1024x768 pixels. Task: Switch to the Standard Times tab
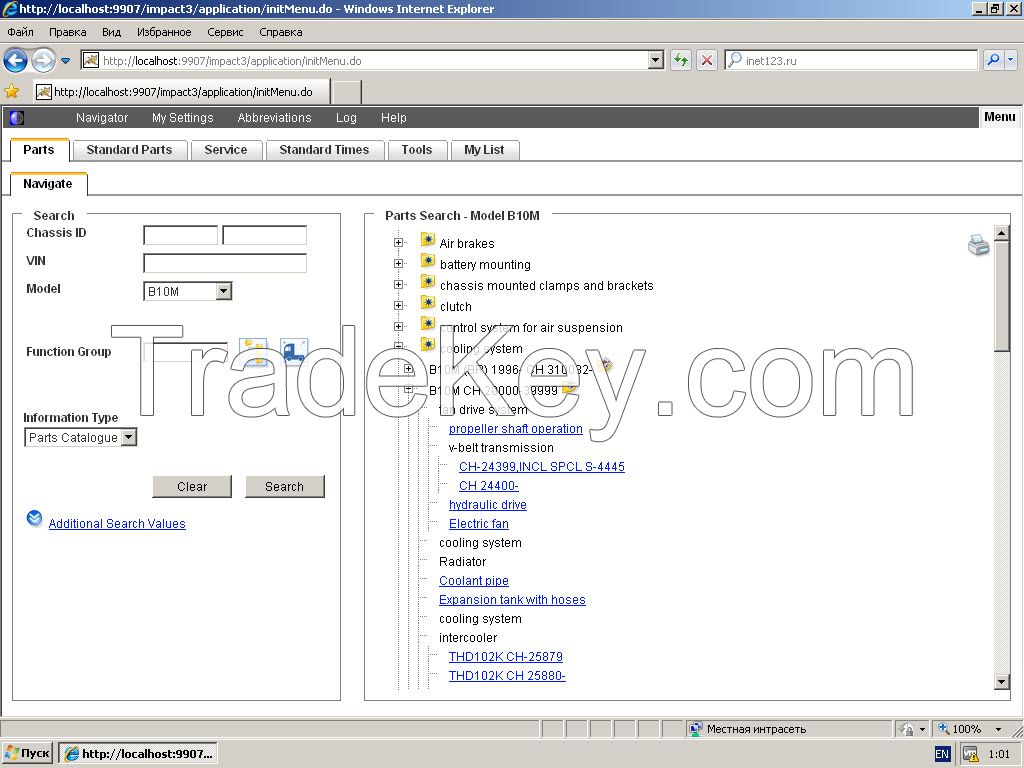pos(325,150)
